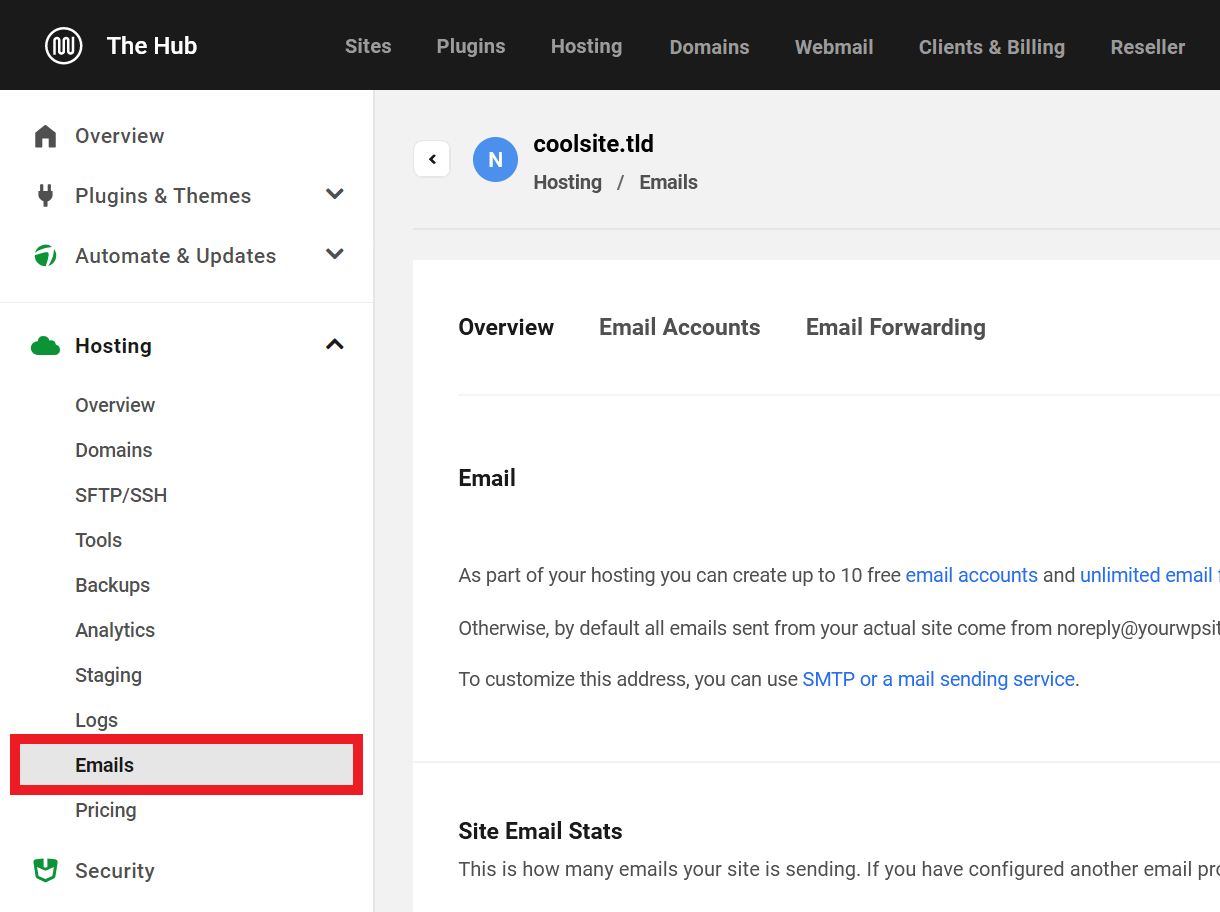Select Backups in the Hosting sidebar
This screenshot has width=1220, height=912.
112,584
